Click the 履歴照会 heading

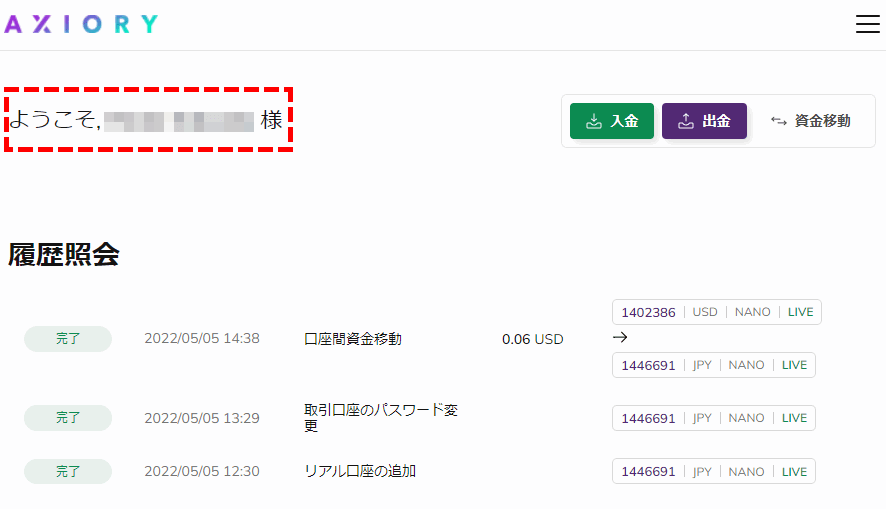pos(63,254)
